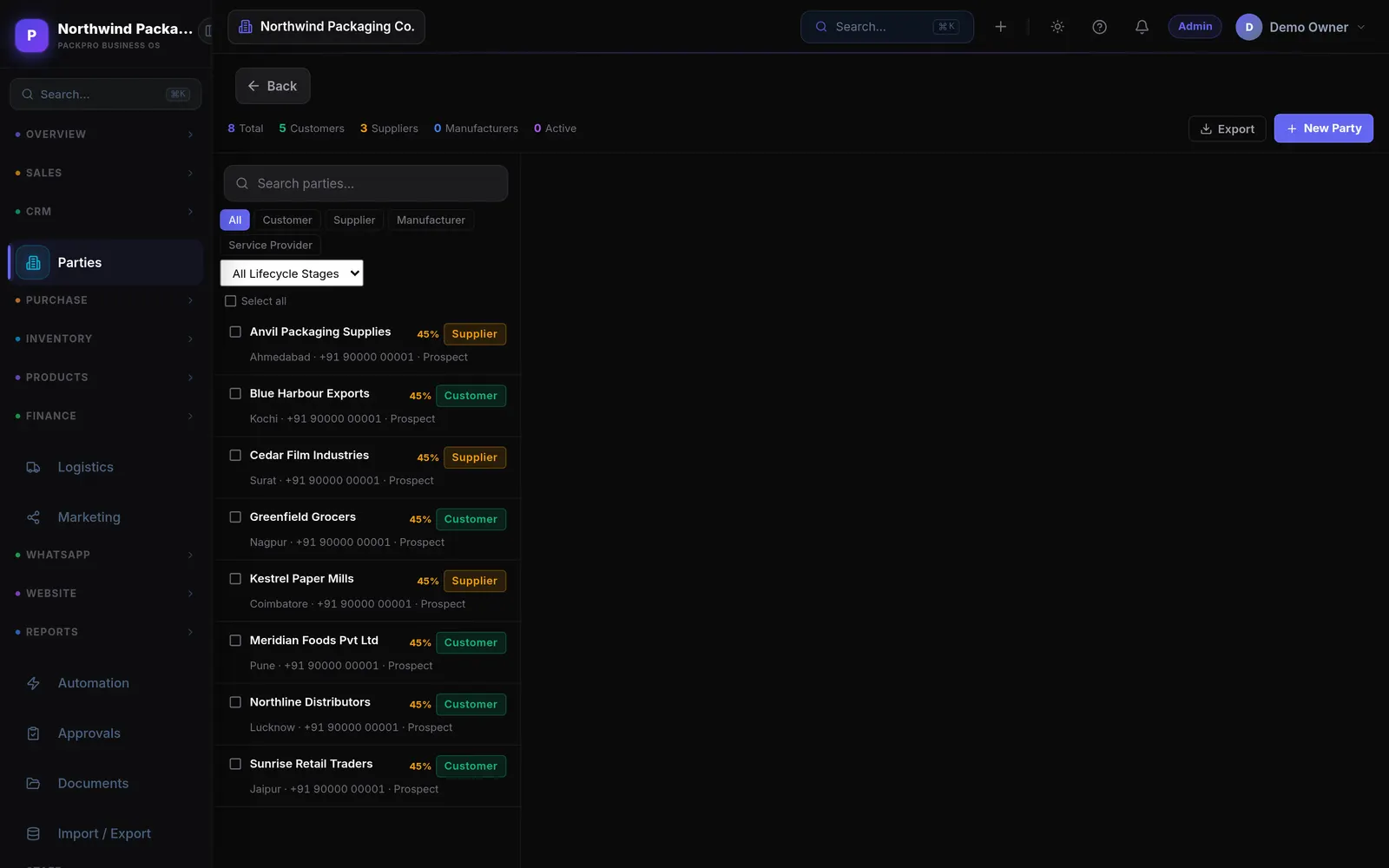The height and width of the screenshot is (868, 1389).
Task: Expand the CRM sidebar section
Action: tap(105, 212)
